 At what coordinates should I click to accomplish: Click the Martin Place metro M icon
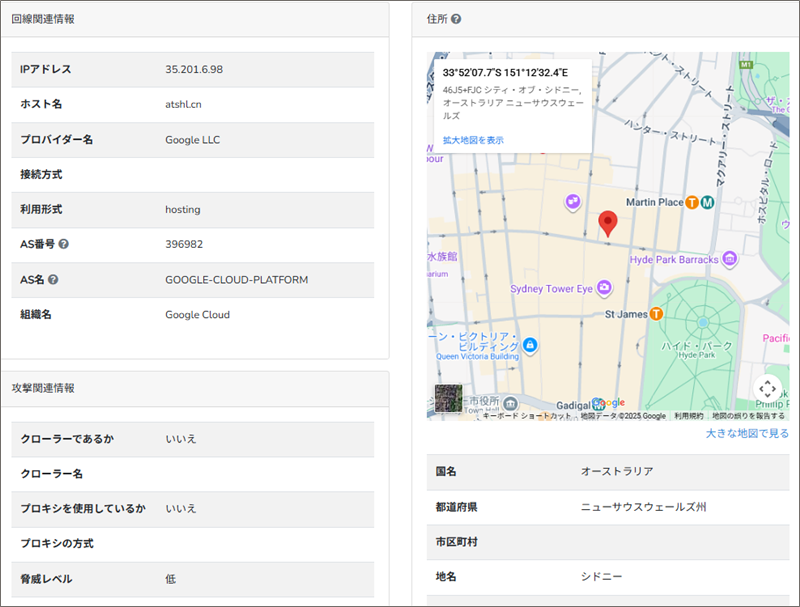pos(707,202)
